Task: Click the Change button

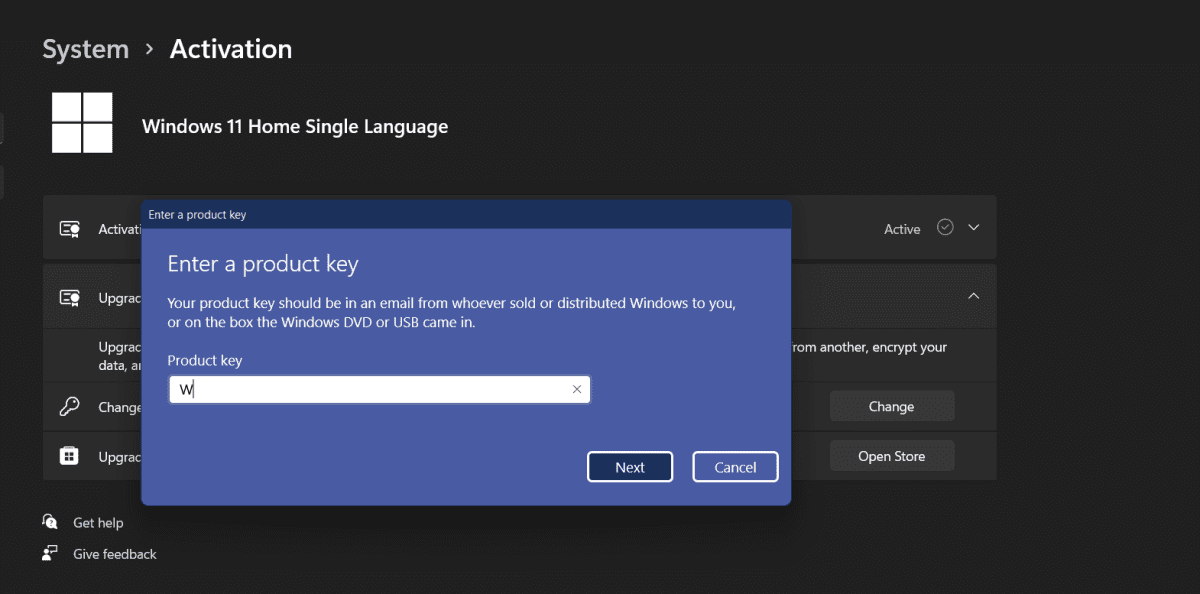Action: [x=892, y=406]
